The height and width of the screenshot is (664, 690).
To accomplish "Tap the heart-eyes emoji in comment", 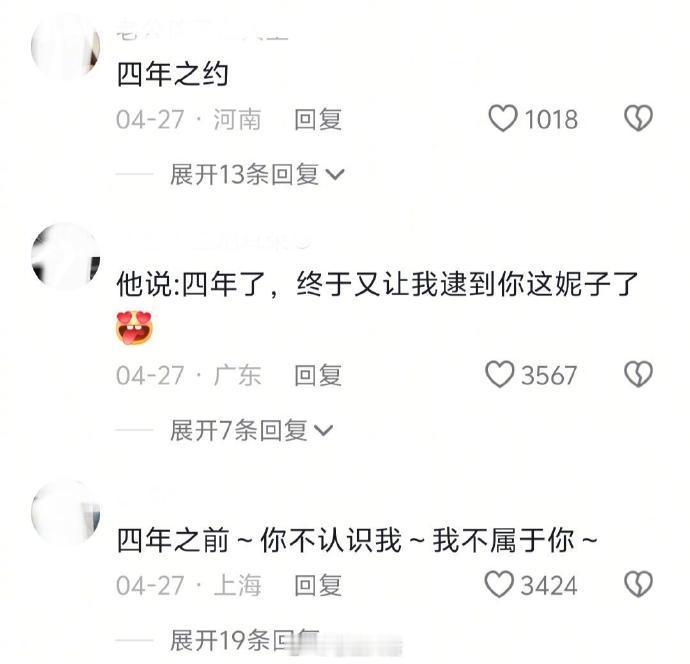I will coord(135,327).
